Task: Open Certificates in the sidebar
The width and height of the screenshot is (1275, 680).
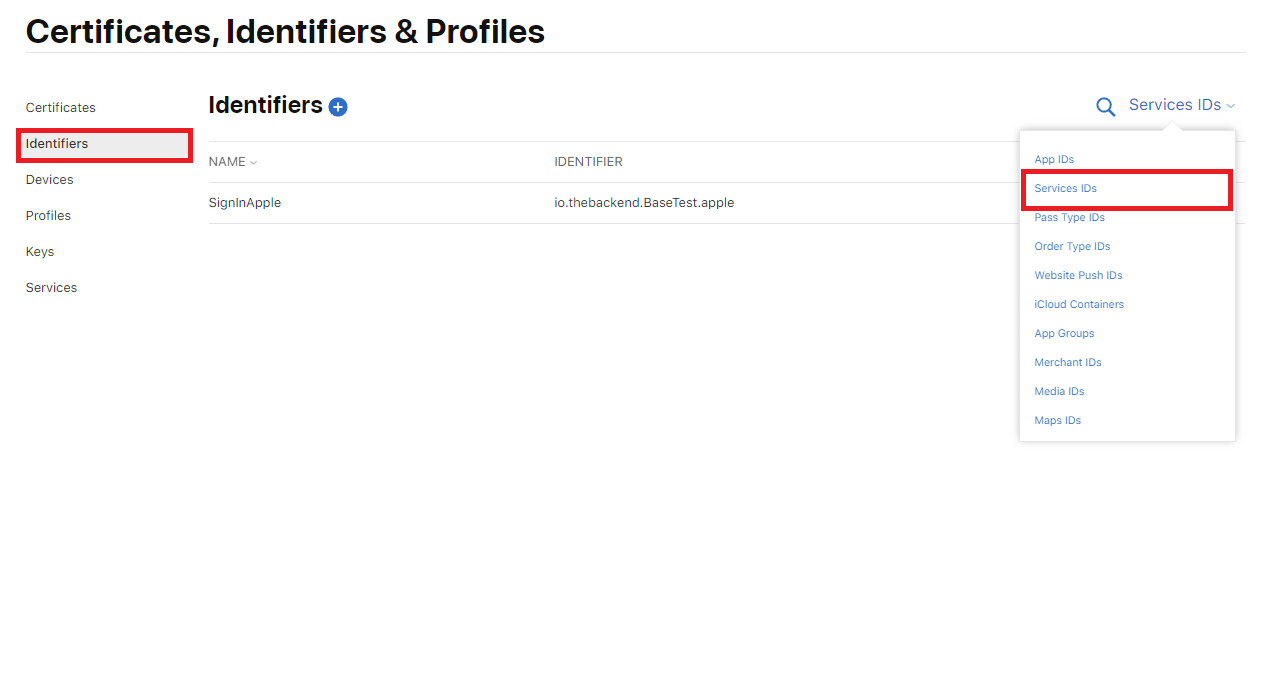Action: [x=61, y=108]
